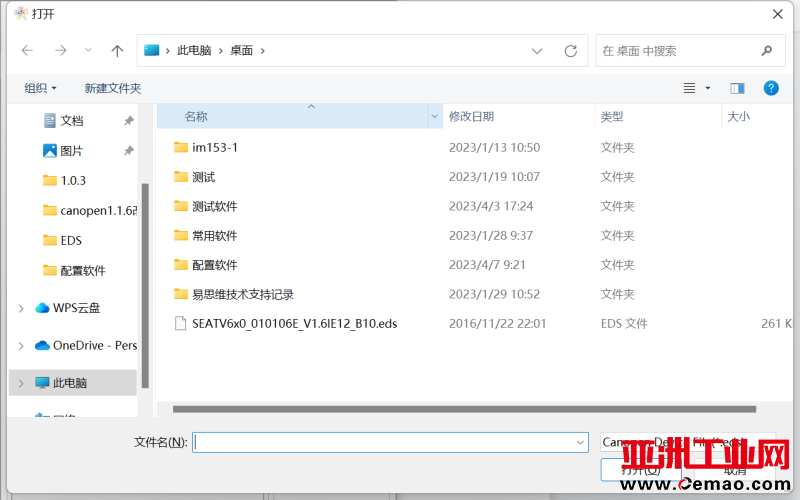Click the search magnifier icon
This screenshot has width=800, height=500.
[766, 51]
